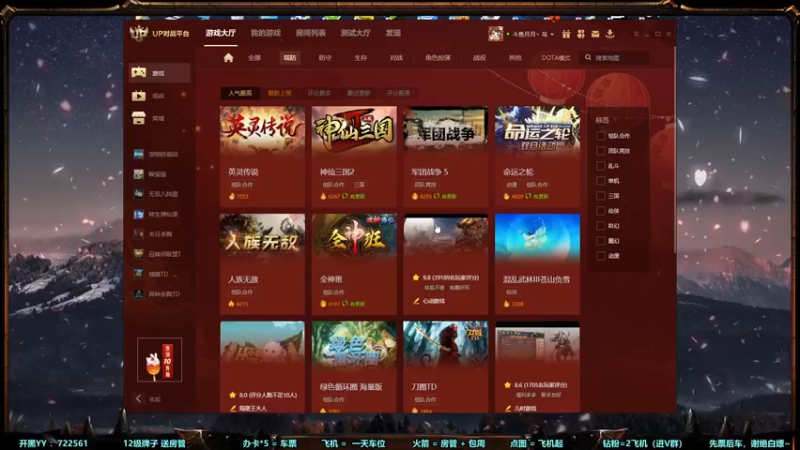Screen dimensions: 800x450
Task: Click the map search input field
Action: (616, 58)
